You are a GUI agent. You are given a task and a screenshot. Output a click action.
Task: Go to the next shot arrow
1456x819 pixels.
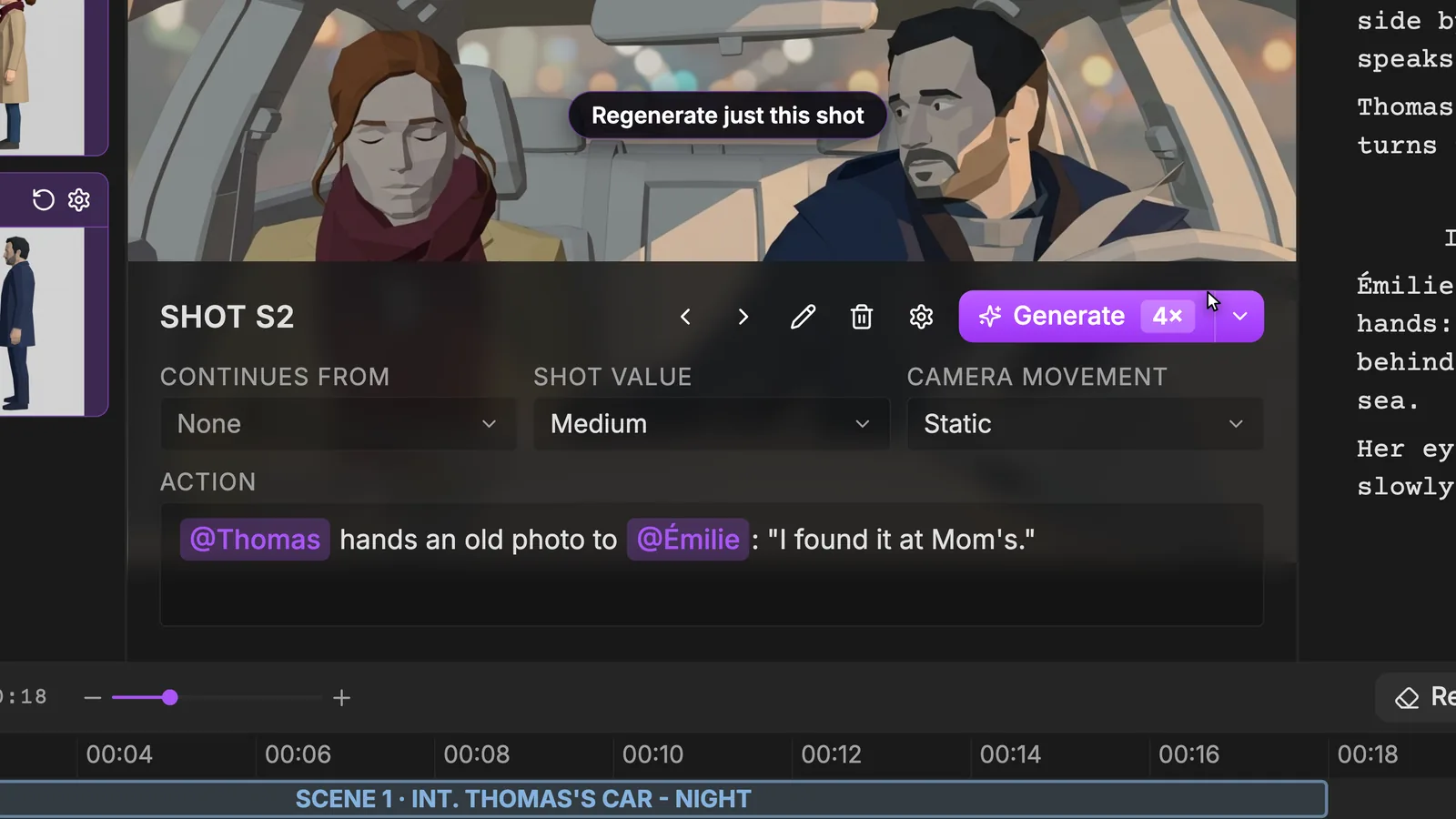[743, 317]
